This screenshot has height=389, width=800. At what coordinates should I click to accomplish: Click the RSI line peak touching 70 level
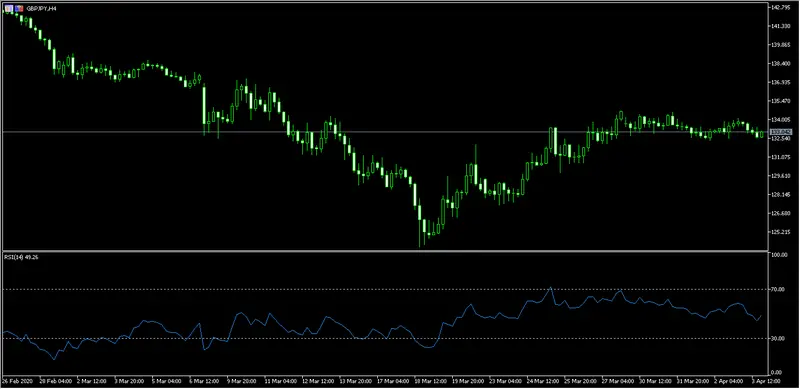click(550, 288)
